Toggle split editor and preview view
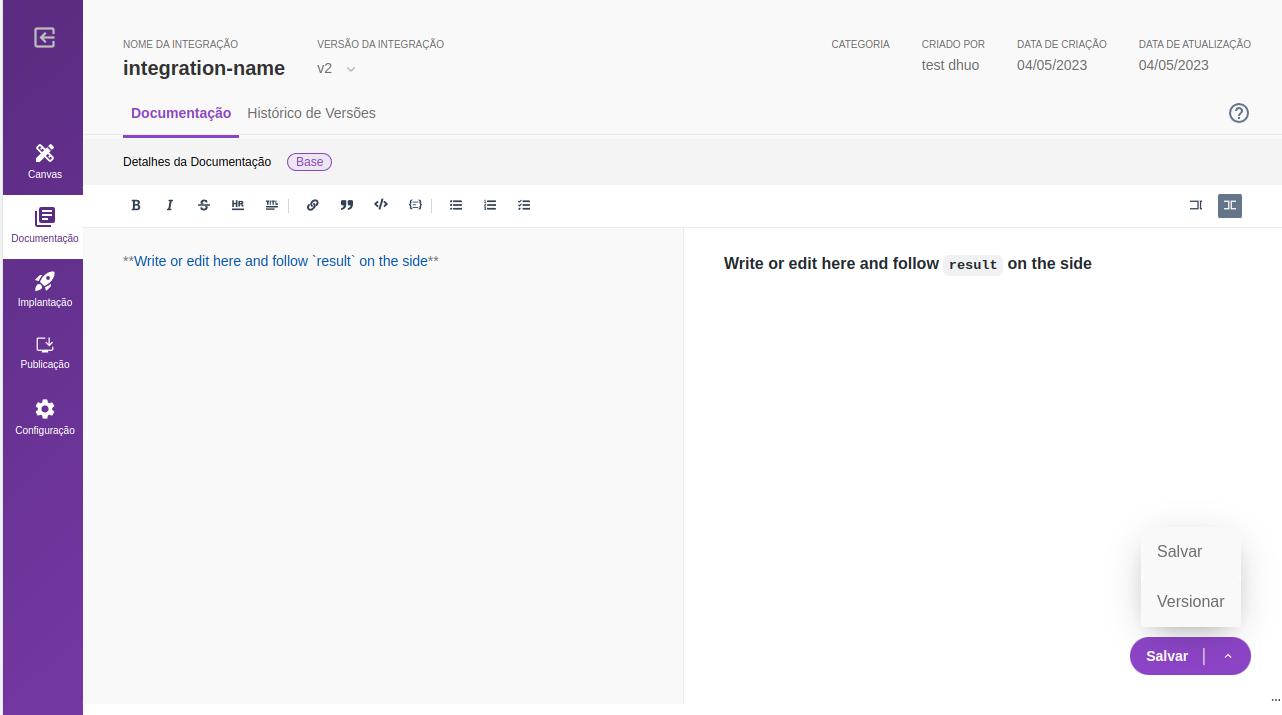Viewport: 1282px width, 715px height. 1230,205
